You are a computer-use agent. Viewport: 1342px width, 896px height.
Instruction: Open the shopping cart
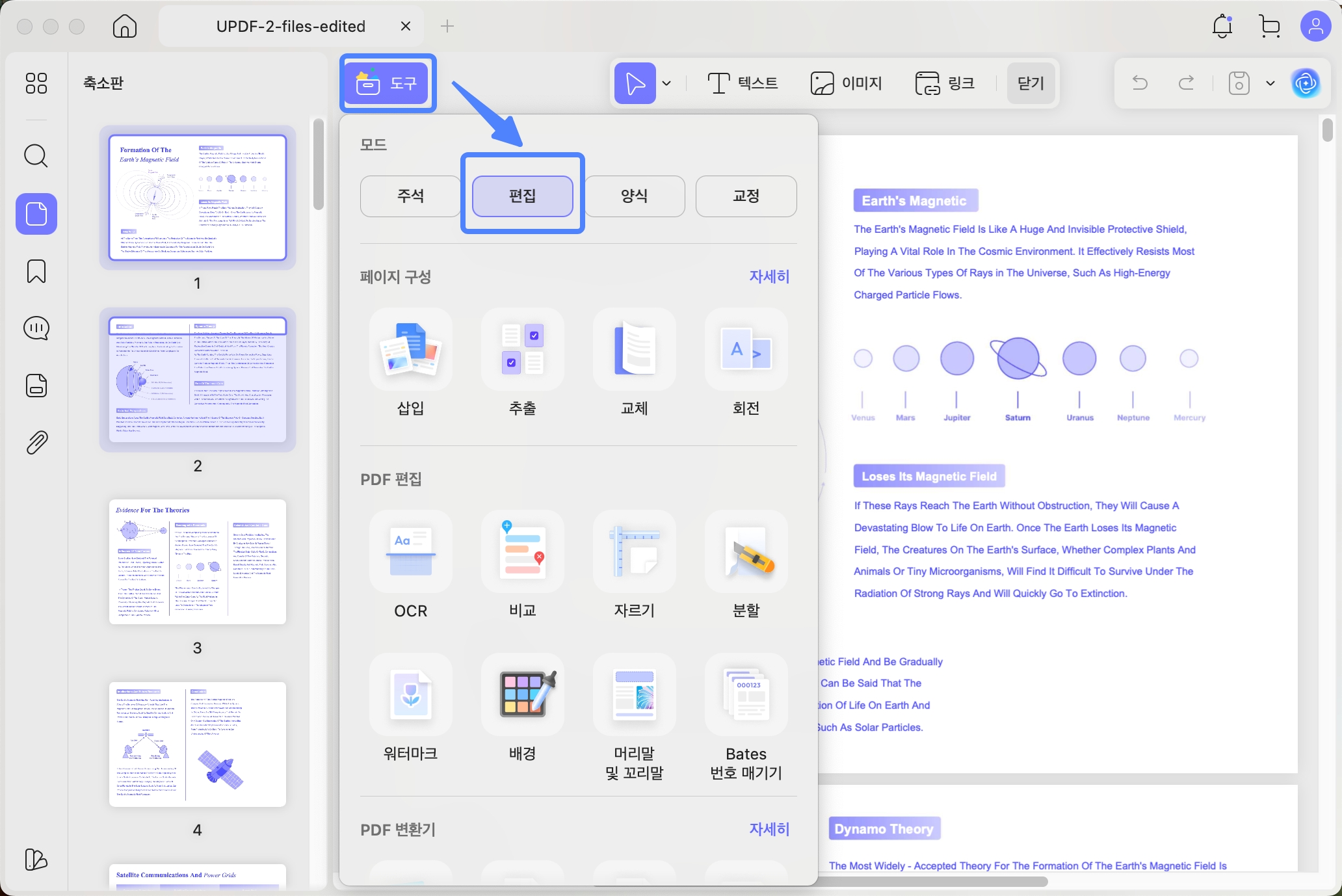coord(1269,26)
